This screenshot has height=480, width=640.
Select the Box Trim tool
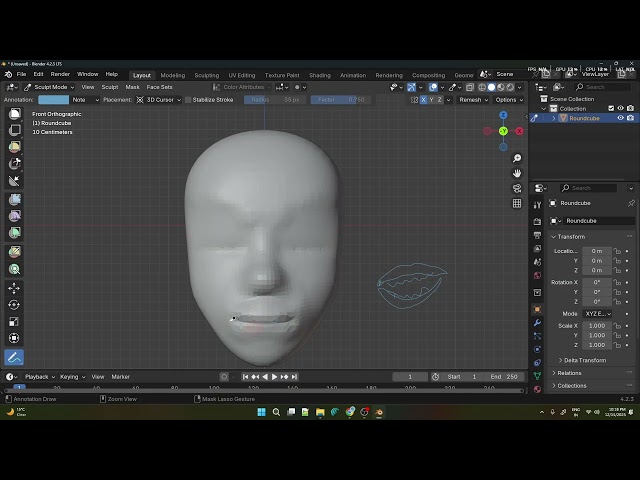point(15,164)
